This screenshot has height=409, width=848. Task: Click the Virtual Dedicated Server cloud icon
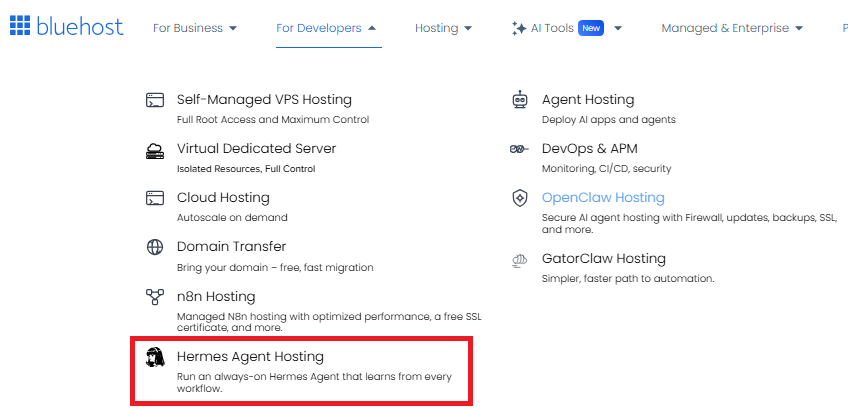pos(155,150)
